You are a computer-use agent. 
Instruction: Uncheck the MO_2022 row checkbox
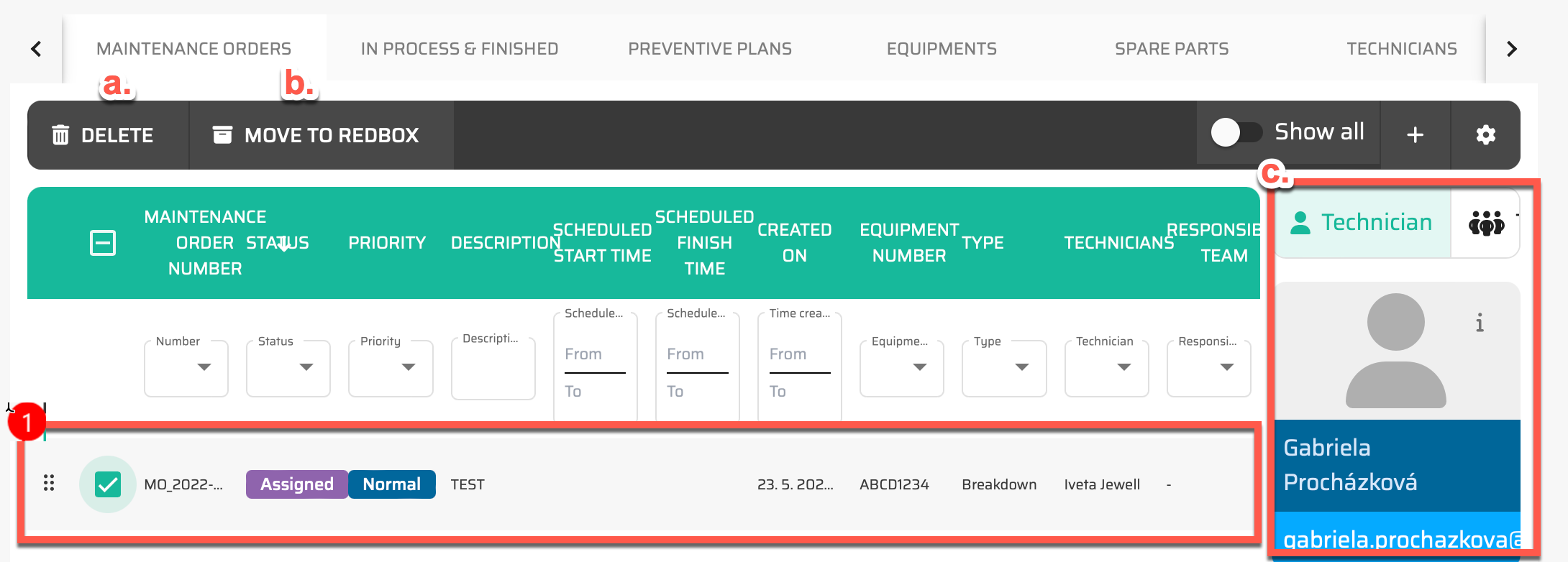[x=108, y=484]
